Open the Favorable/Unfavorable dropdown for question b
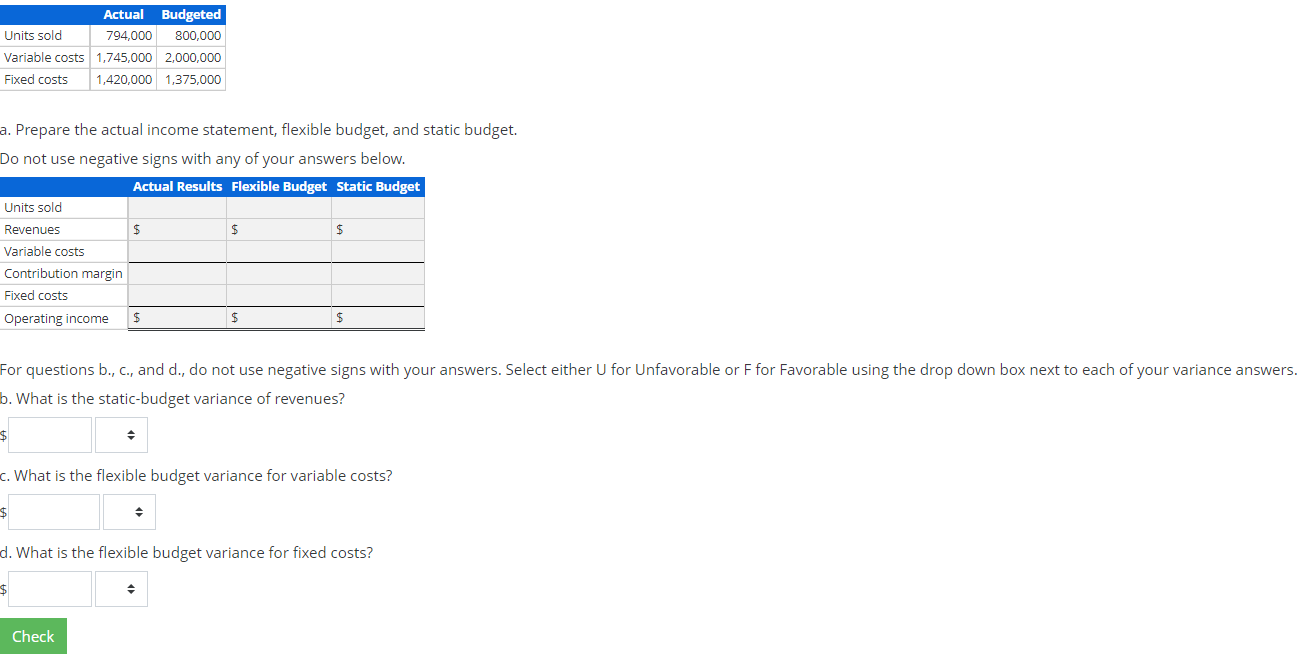1308x655 pixels. coord(120,434)
